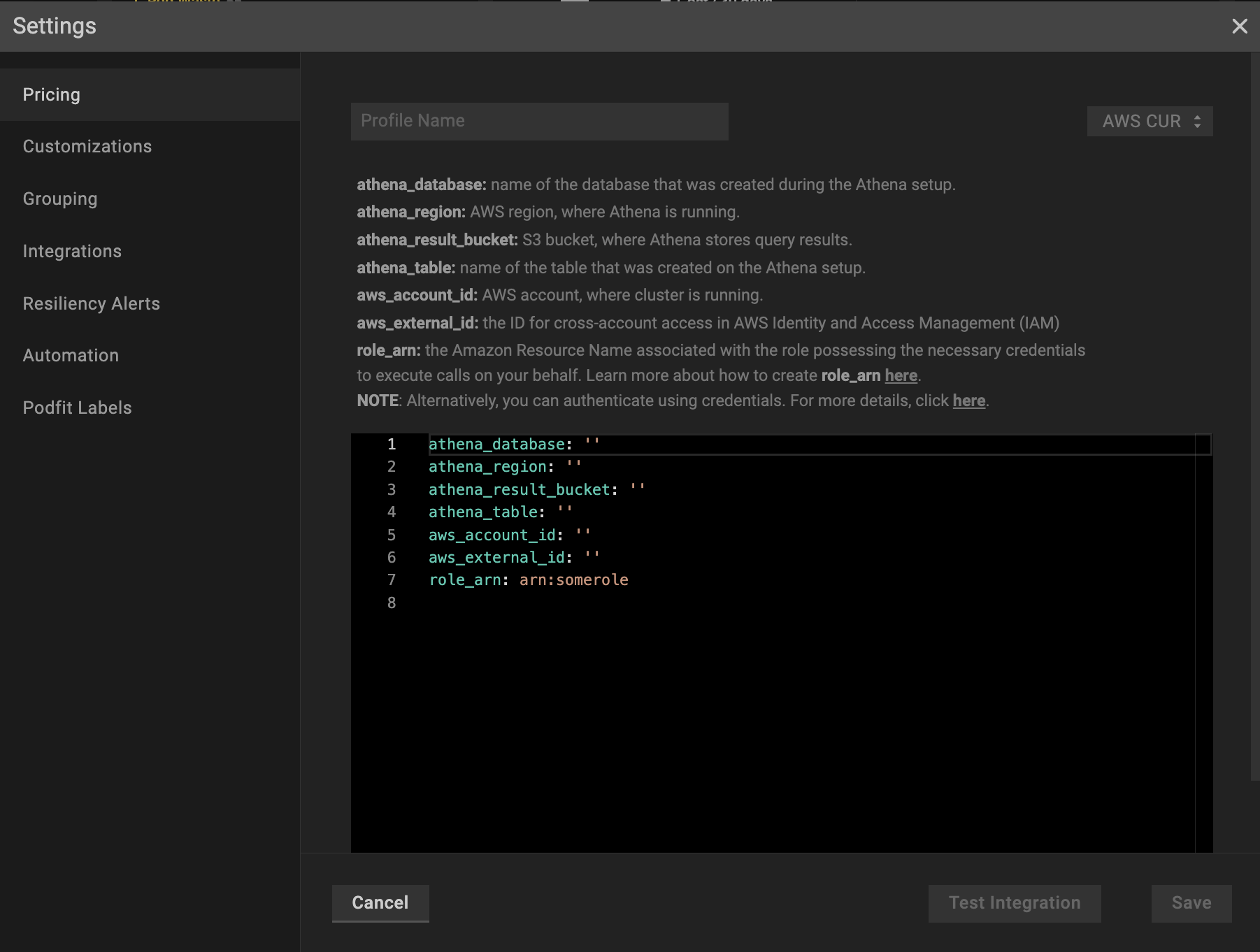This screenshot has height=952, width=1260.
Task: Open the AWS CUR provider dropdown
Action: point(1150,122)
